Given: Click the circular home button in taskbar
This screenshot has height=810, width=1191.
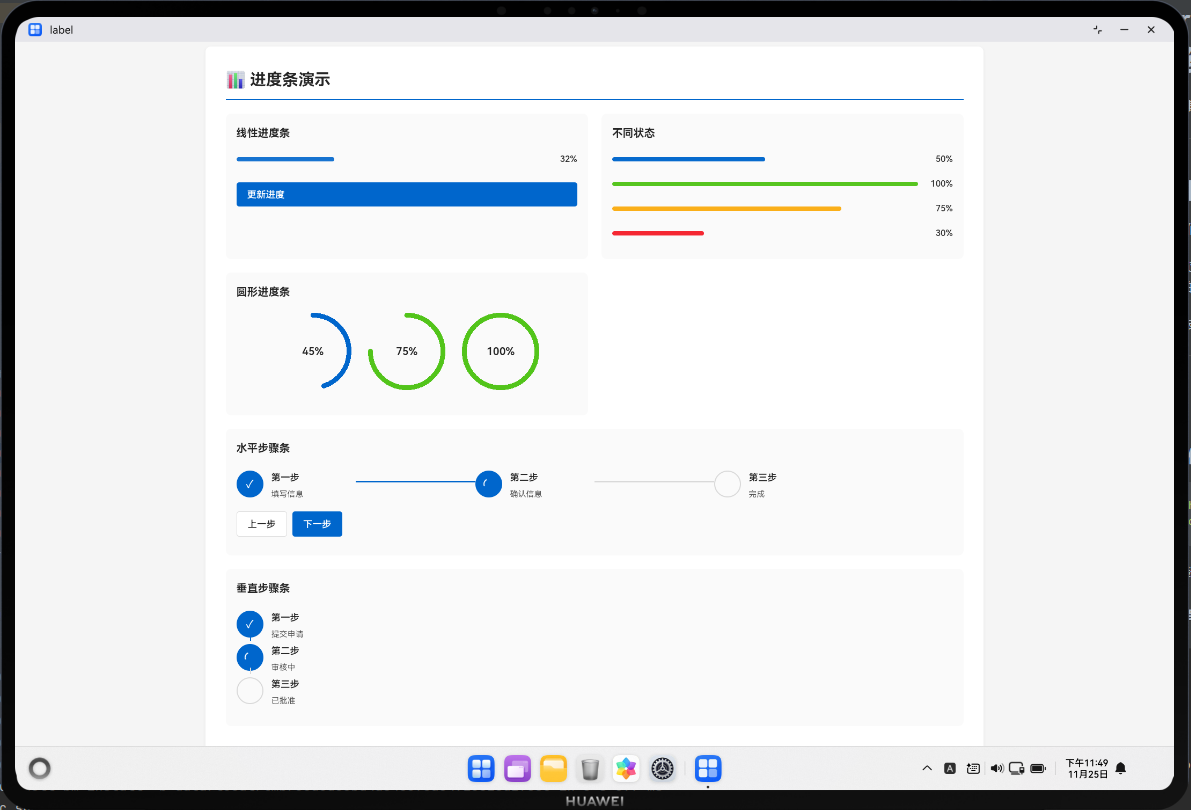Looking at the screenshot, I should [39, 768].
